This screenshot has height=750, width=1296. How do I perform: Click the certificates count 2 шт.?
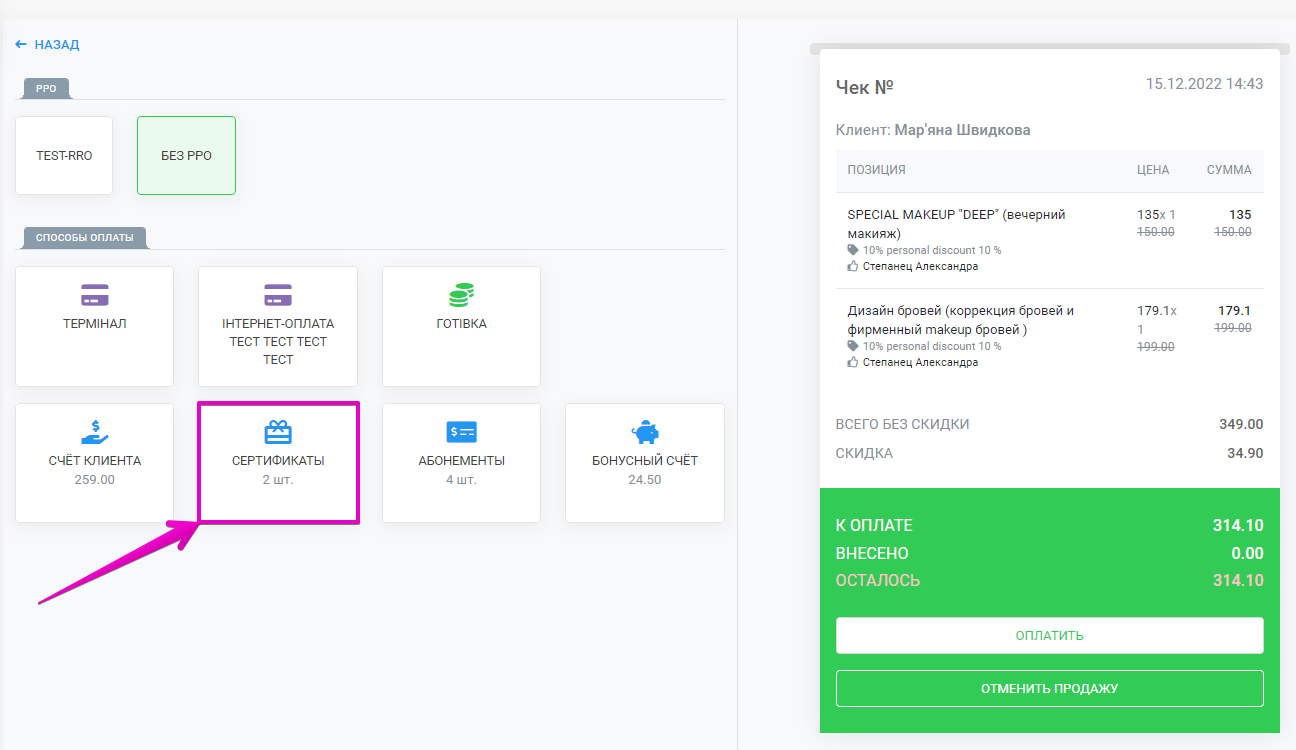point(278,480)
